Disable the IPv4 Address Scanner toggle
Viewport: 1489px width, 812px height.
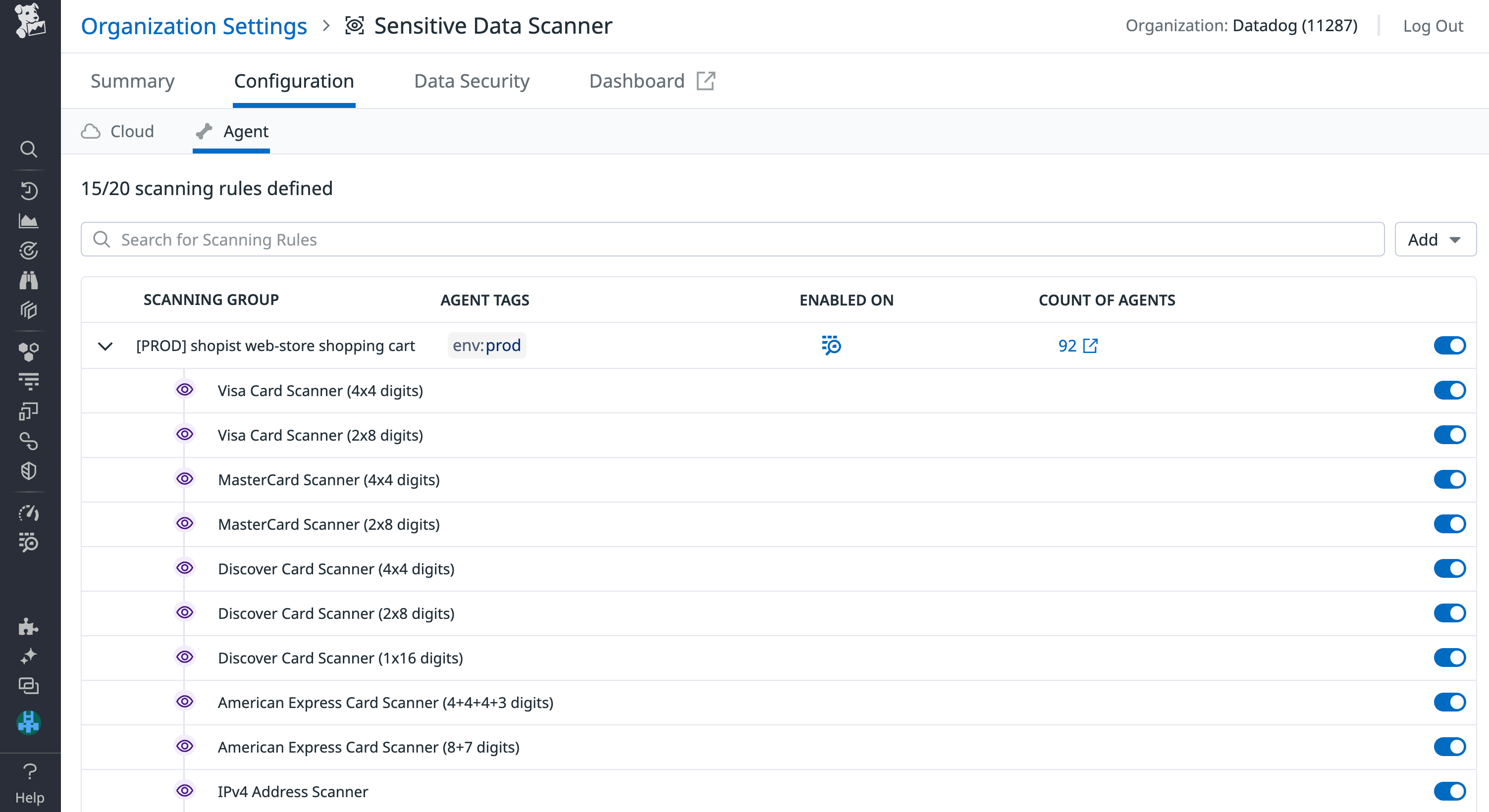1450,791
